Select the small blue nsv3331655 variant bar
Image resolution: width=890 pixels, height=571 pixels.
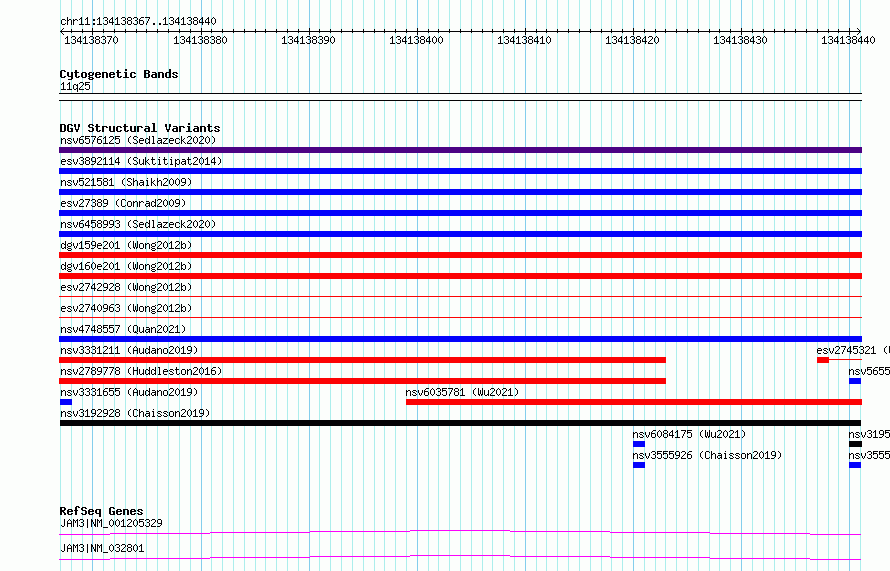point(66,402)
